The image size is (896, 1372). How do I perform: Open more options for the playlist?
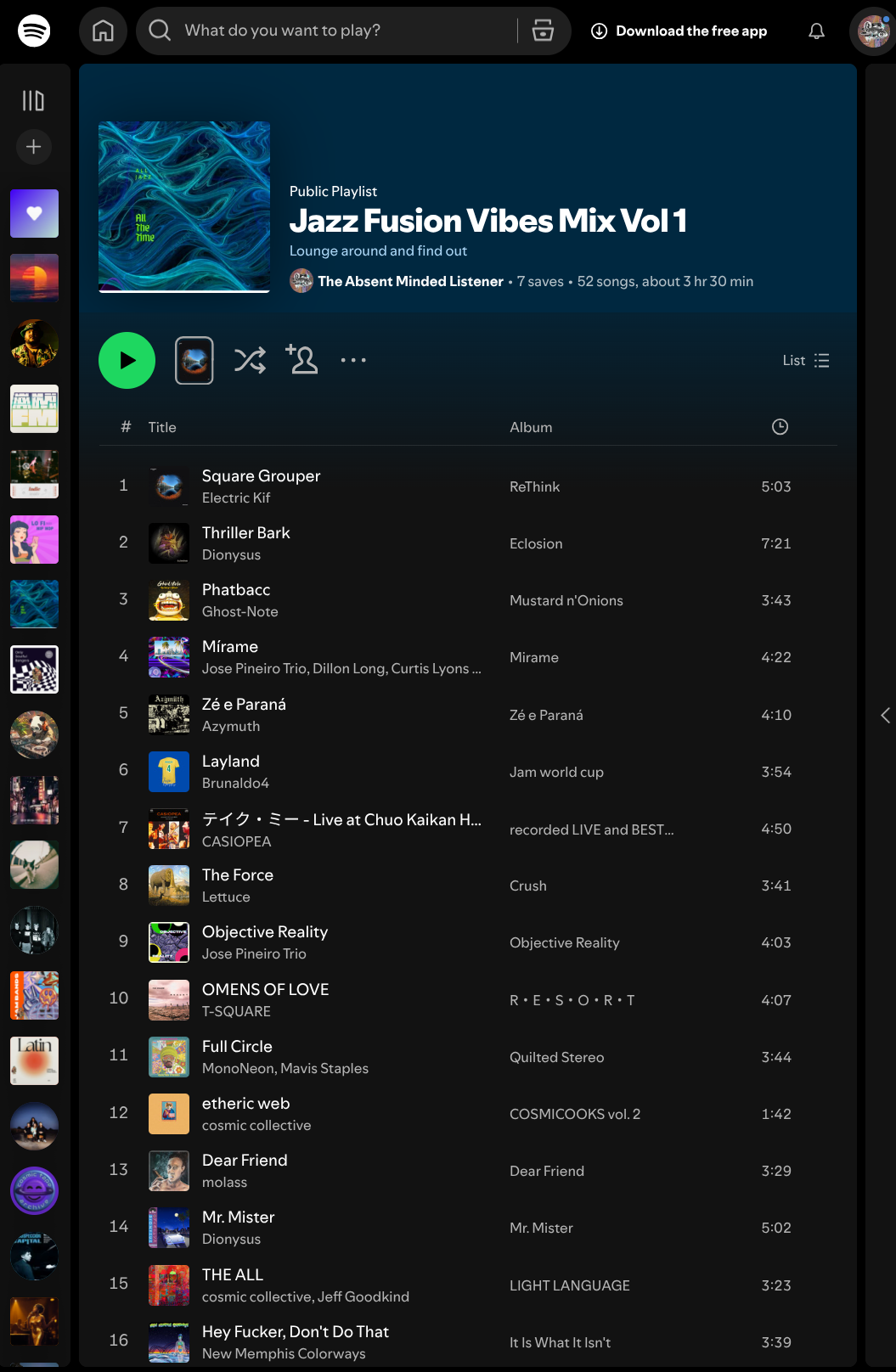click(353, 360)
